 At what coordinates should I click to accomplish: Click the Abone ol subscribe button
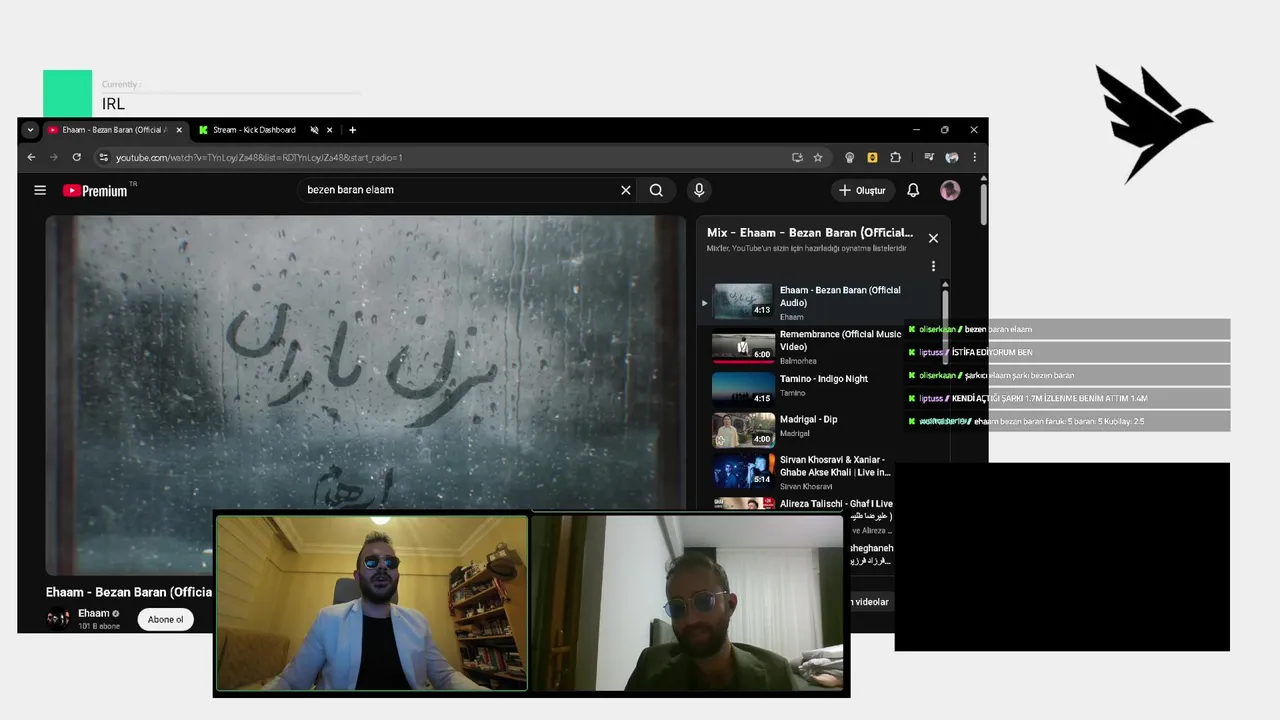pyautogui.click(x=165, y=619)
